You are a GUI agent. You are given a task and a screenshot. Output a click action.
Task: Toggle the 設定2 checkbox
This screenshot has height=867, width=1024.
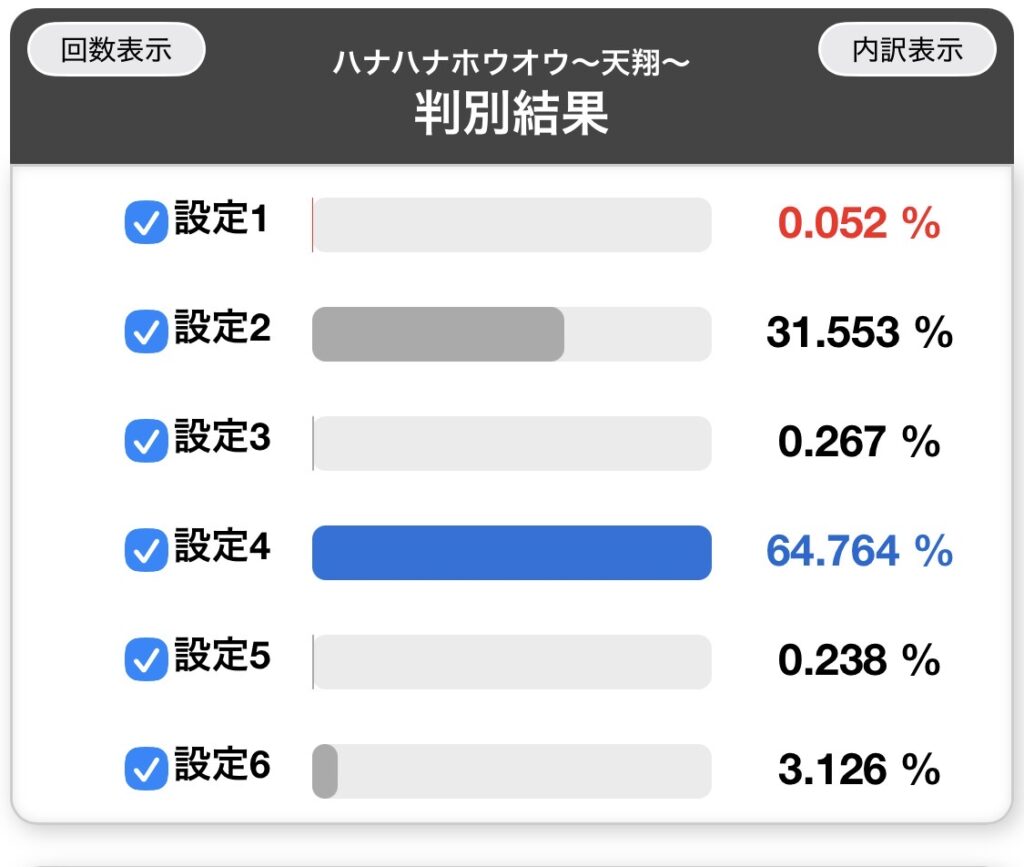point(145,333)
